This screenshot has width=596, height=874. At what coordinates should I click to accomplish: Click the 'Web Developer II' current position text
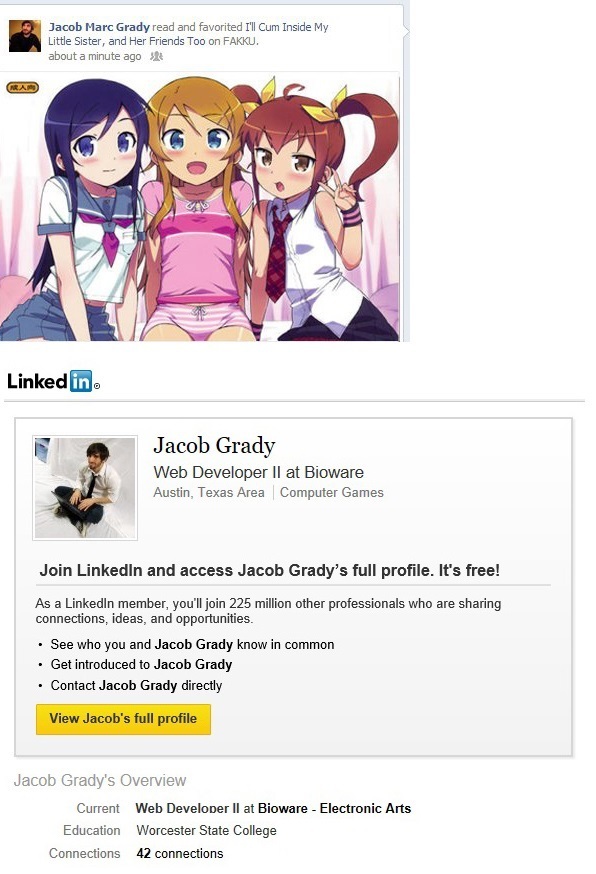[x=187, y=808]
